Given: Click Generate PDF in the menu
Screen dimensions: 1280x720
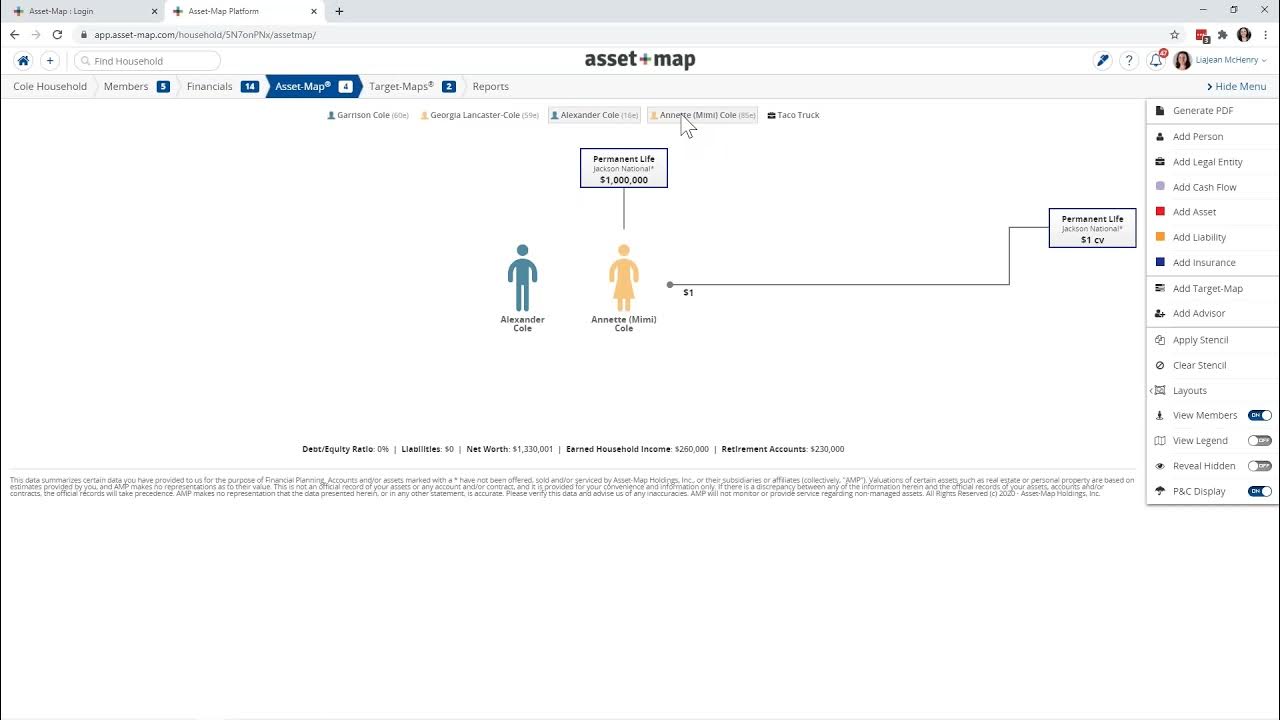Looking at the screenshot, I should (1203, 111).
